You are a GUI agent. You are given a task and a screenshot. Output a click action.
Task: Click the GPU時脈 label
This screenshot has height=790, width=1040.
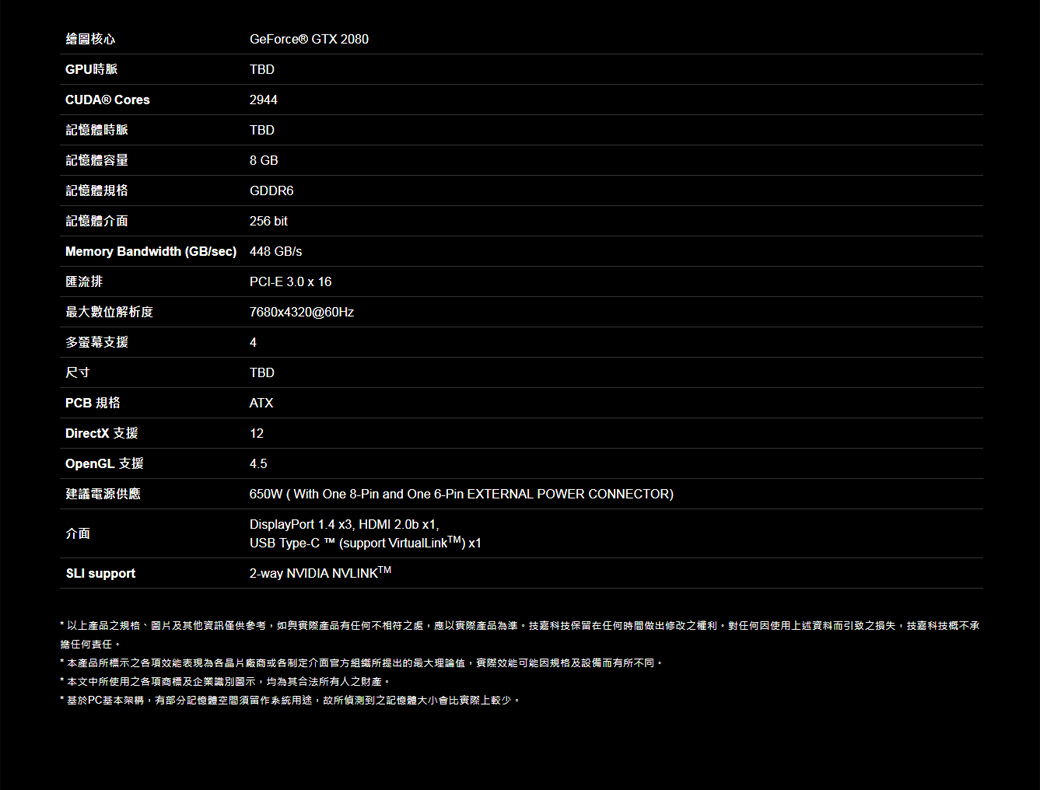click(x=91, y=70)
